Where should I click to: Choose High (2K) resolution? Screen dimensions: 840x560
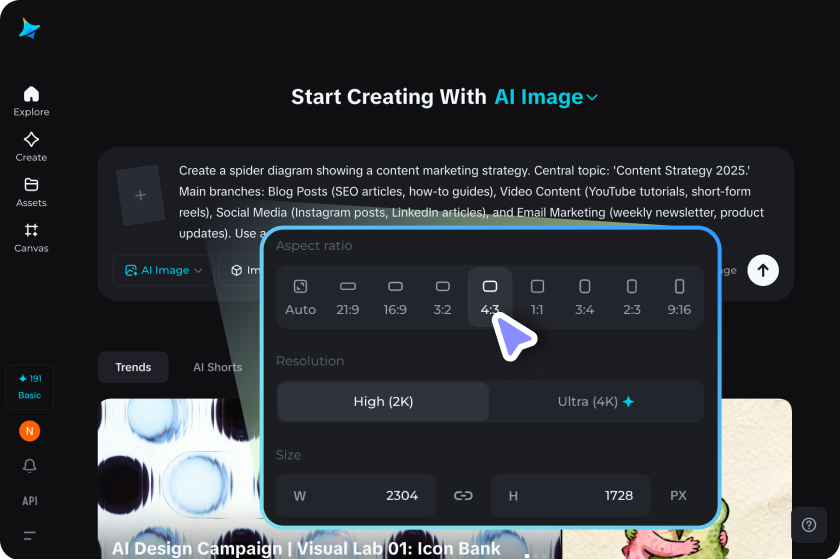384,401
